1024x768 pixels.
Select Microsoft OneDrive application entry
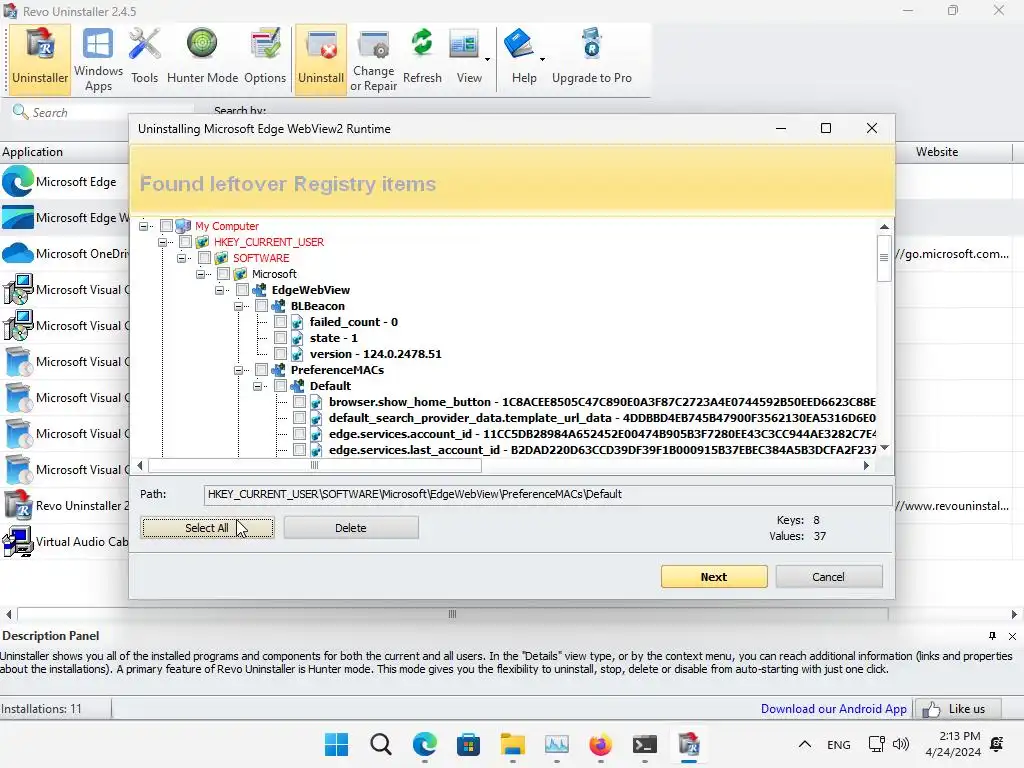click(x=65, y=253)
